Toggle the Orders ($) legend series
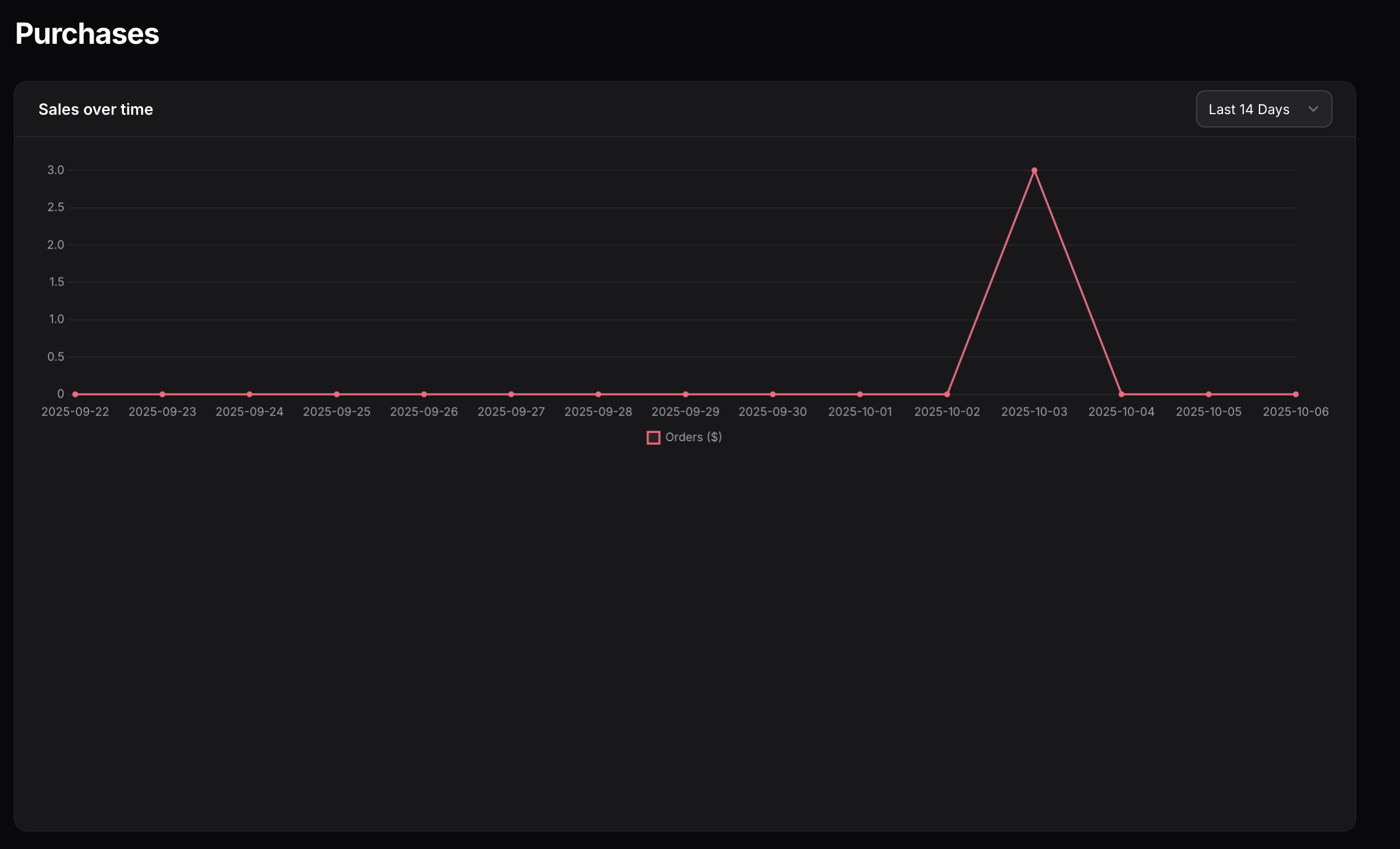Image resolution: width=1400 pixels, height=849 pixels. 693,437
